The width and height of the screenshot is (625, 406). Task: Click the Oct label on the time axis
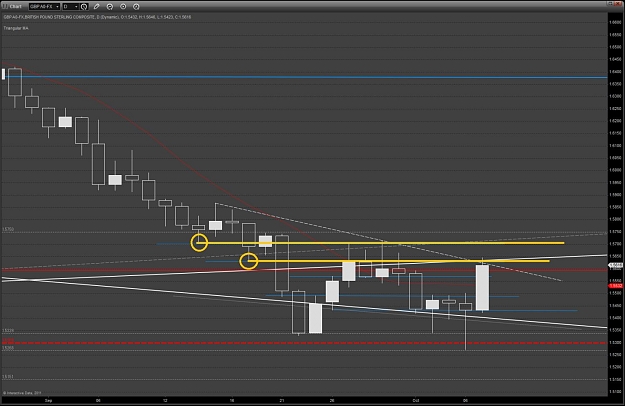pyautogui.click(x=416, y=400)
